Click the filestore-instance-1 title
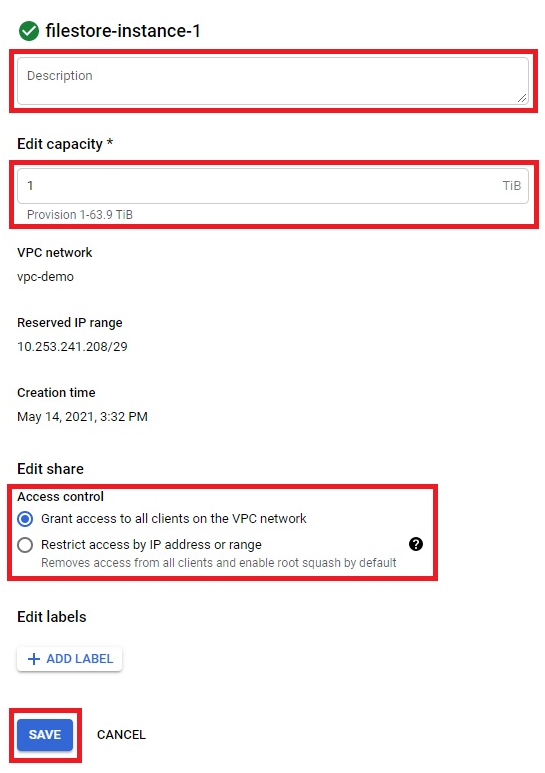 click(x=123, y=31)
